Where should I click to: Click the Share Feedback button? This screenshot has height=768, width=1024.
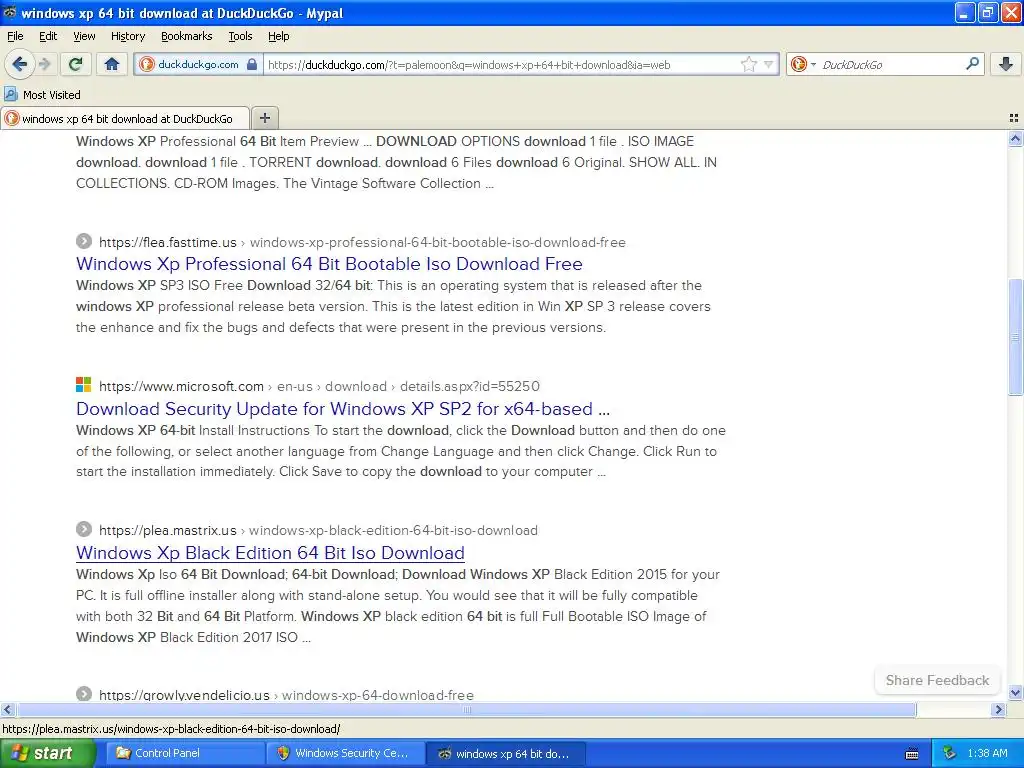pos(937,680)
